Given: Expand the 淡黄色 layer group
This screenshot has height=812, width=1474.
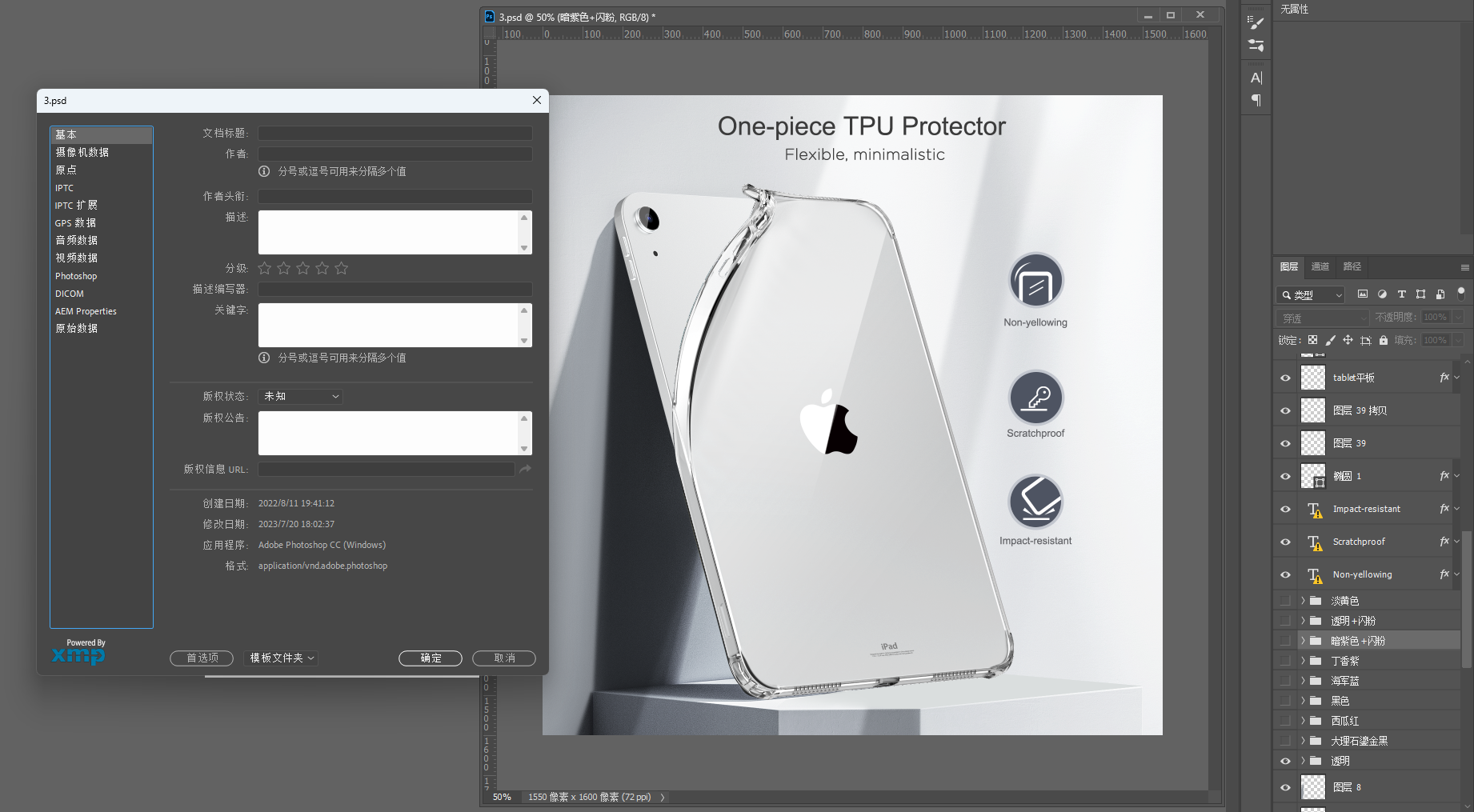Looking at the screenshot, I should point(1303,600).
